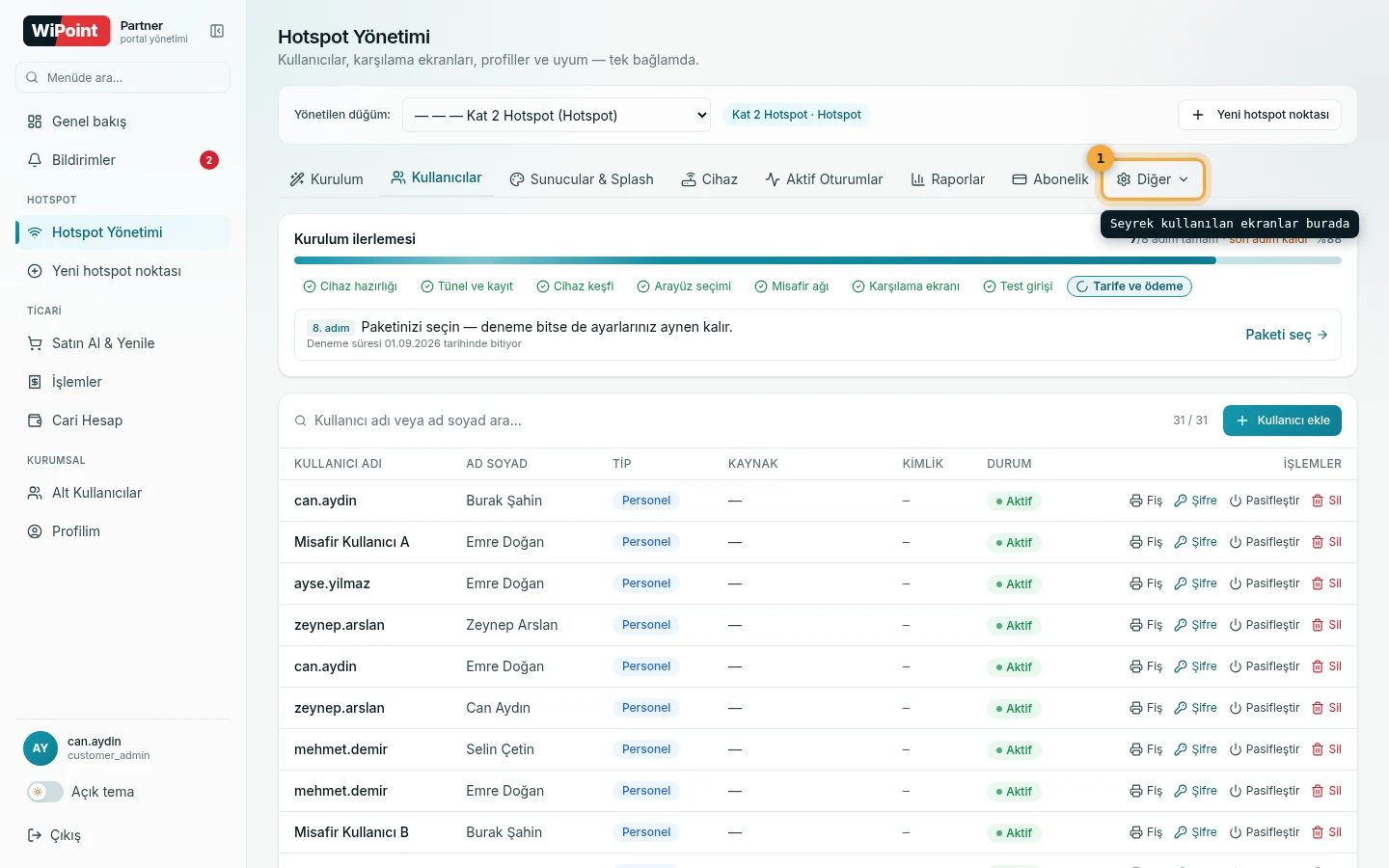Click the Test girişi step
Viewport: 1389px width, 868px height.
coord(1019,286)
